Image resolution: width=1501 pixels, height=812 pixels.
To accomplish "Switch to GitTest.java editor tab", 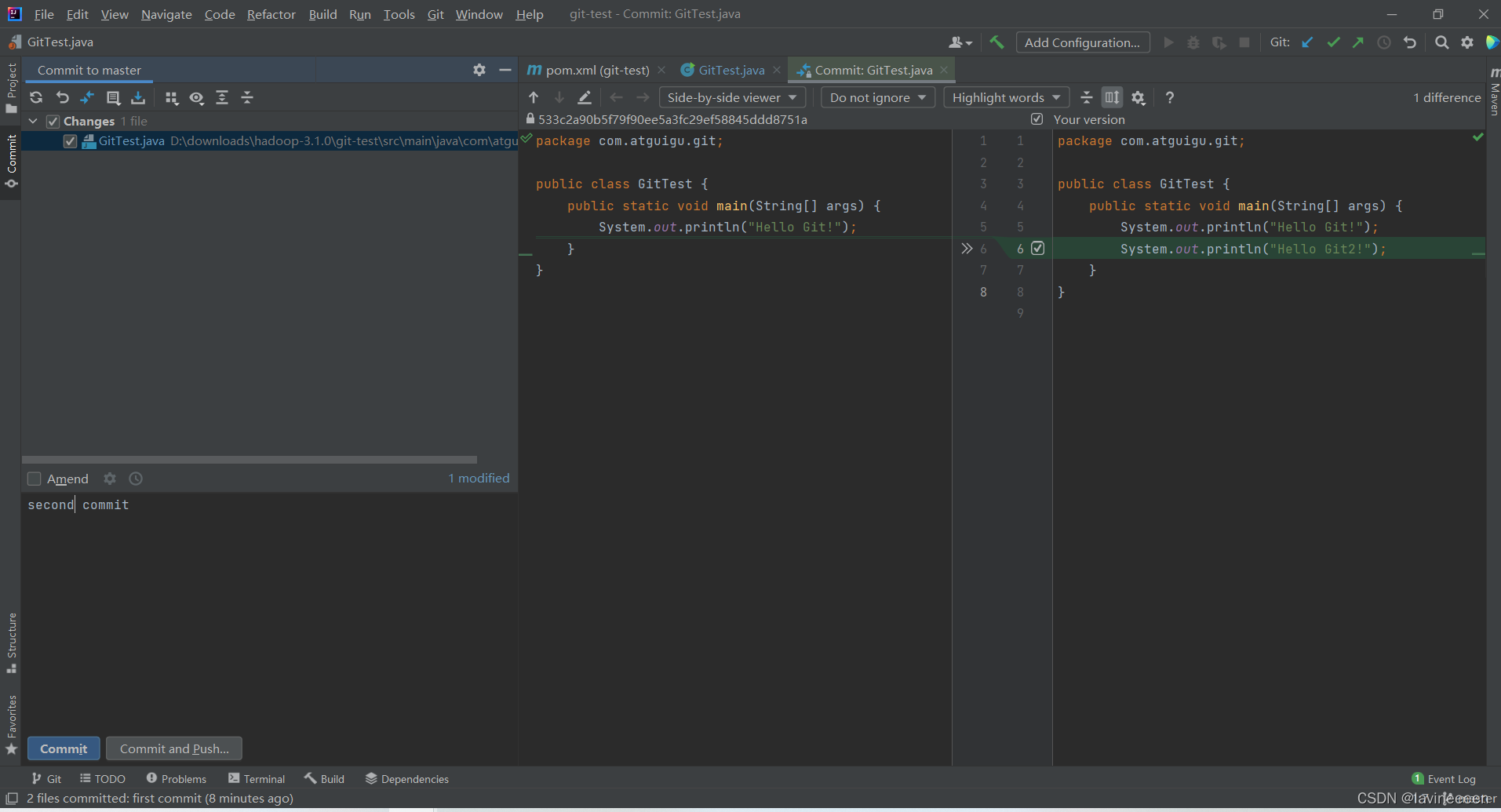I will [723, 70].
